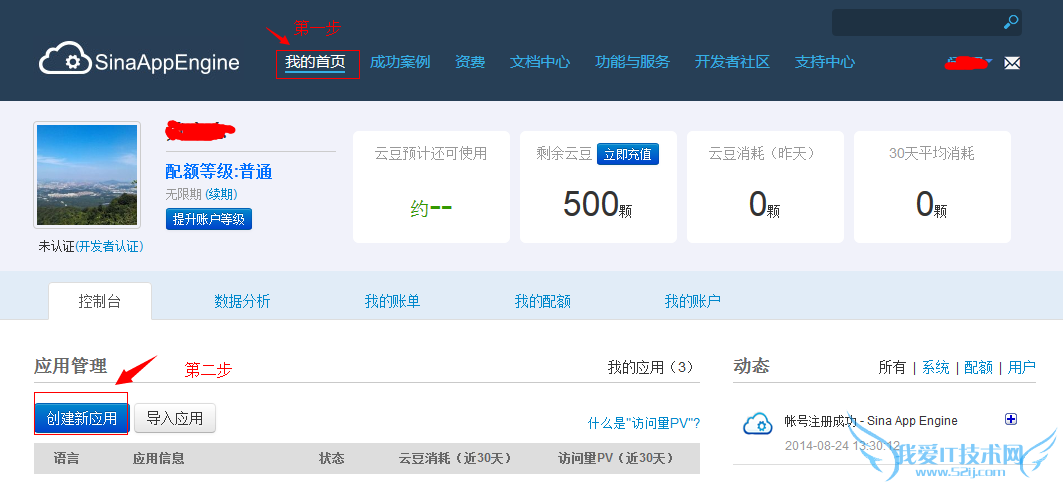The height and width of the screenshot is (487, 1063).
Task: Click the 应用信息 column header
Action: 159,459
